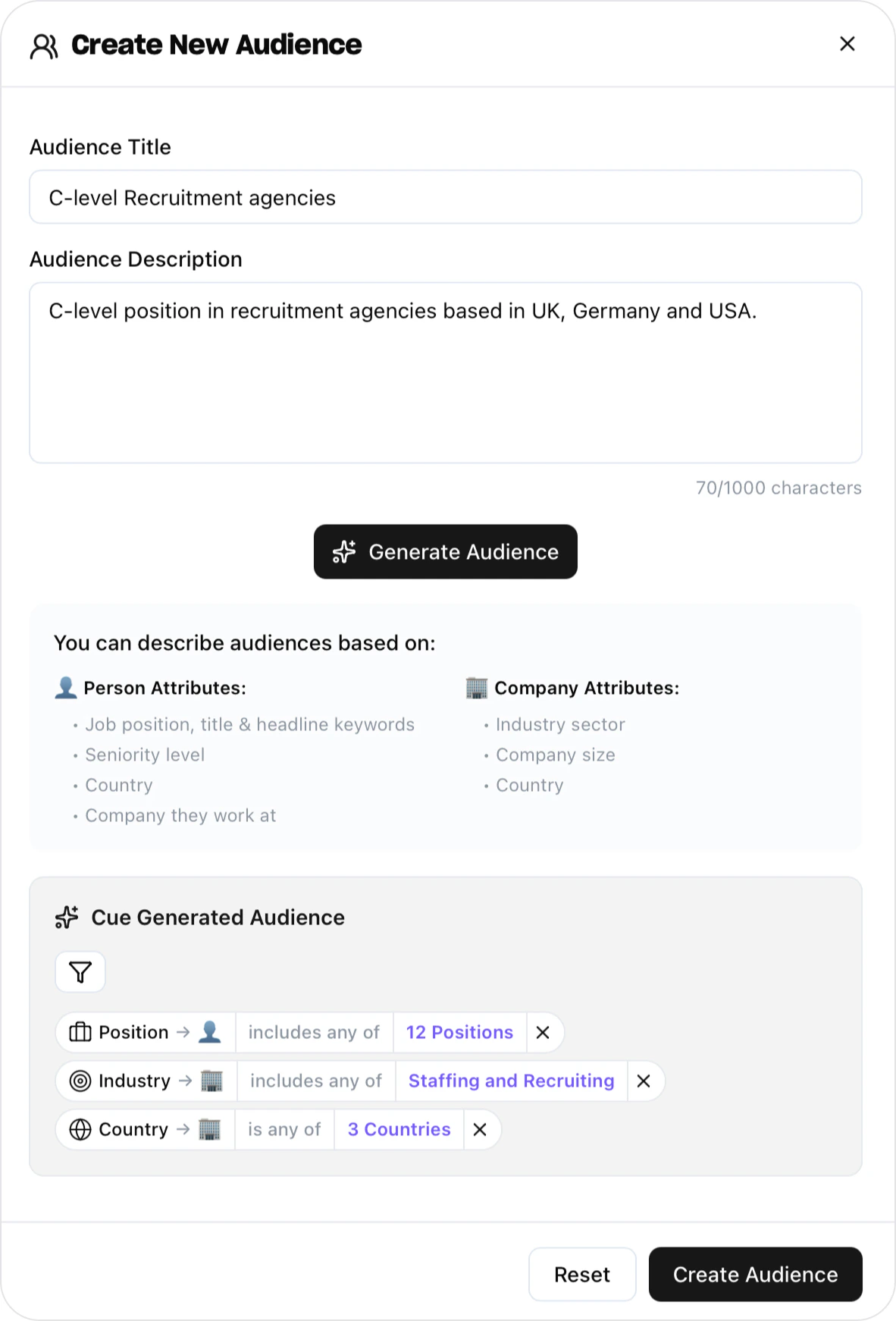
Task: Click the 'Cue Generated Audience' heading
Action: coord(218,917)
